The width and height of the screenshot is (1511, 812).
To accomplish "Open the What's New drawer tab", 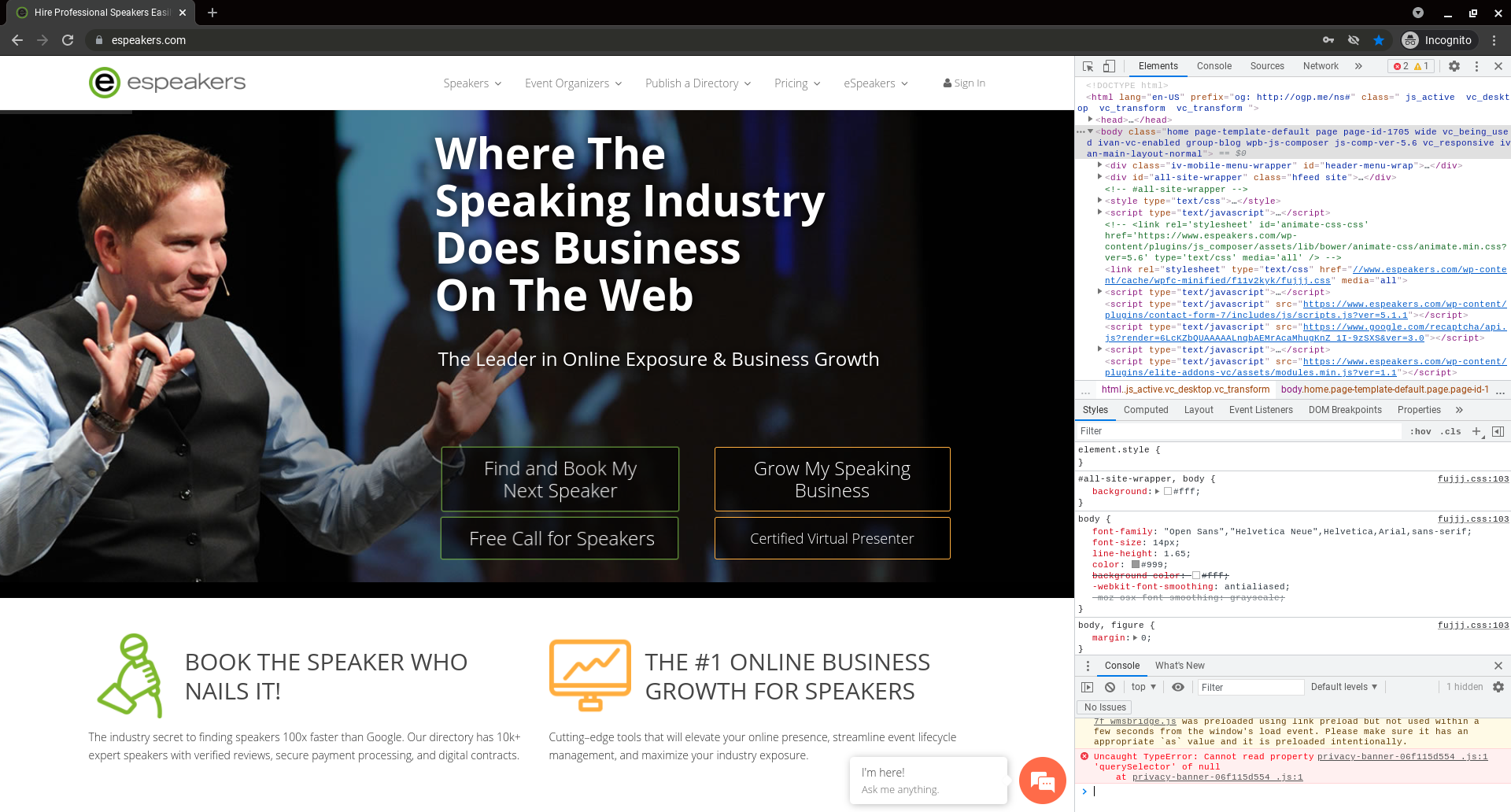I will [x=1180, y=666].
